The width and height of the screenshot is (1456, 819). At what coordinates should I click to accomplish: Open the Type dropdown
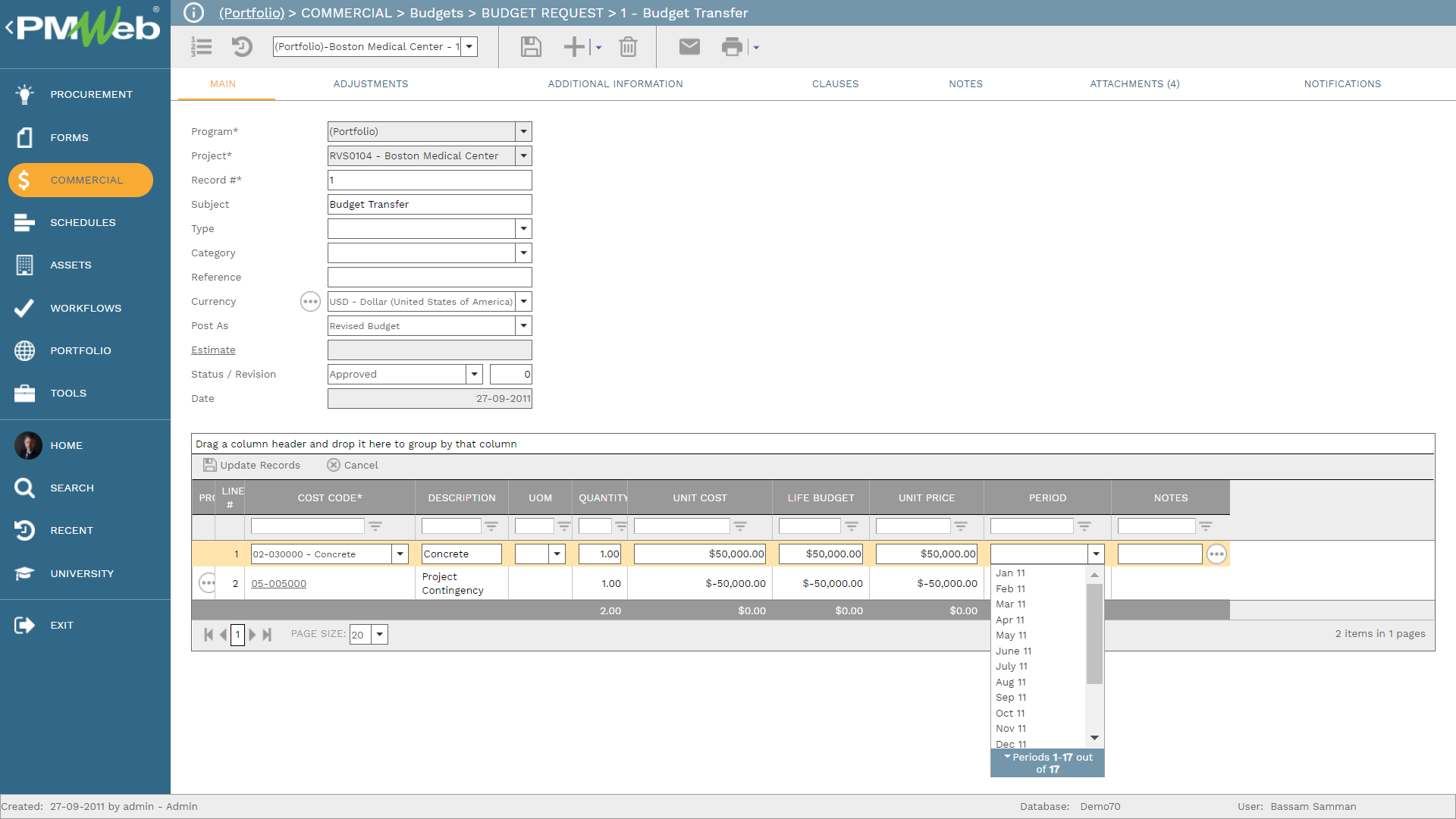pyautogui.click(x=523, y=228)
